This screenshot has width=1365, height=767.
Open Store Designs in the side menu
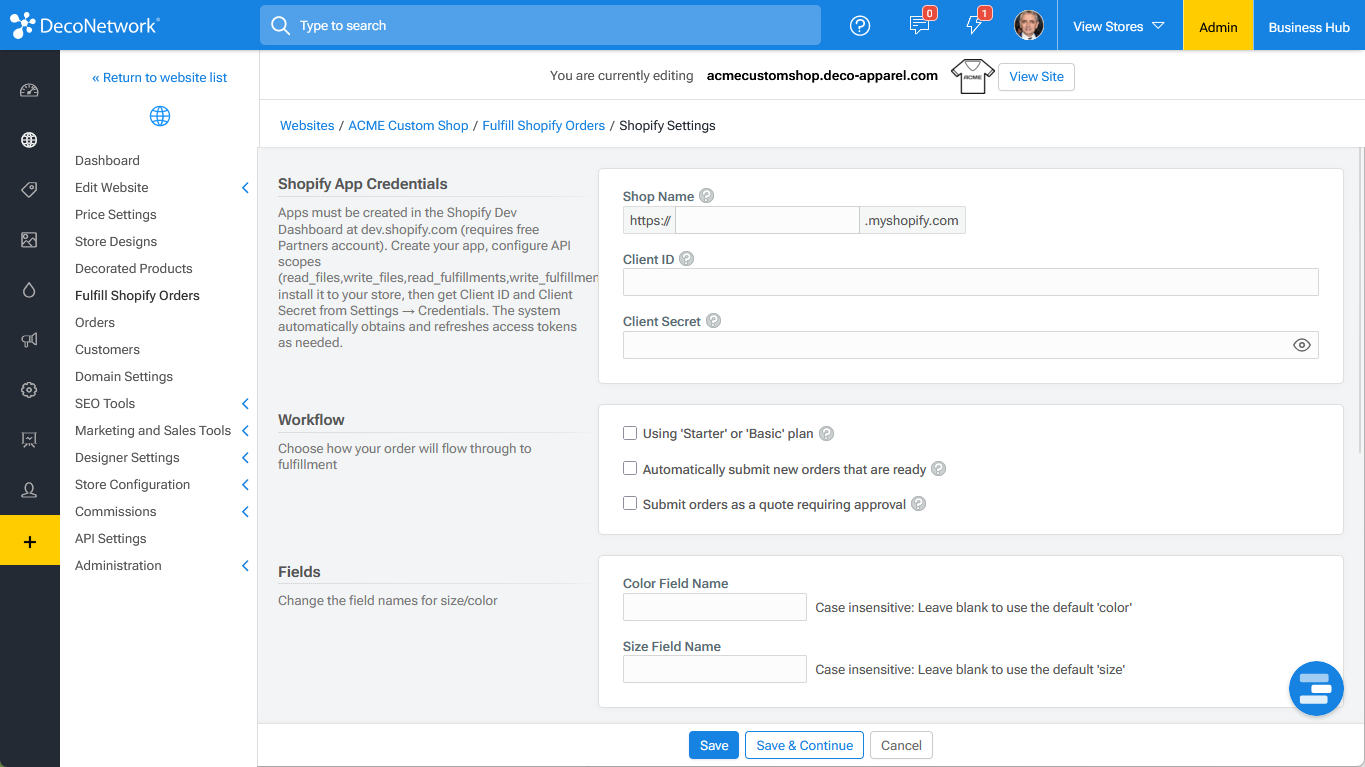(x=116, y=241)
